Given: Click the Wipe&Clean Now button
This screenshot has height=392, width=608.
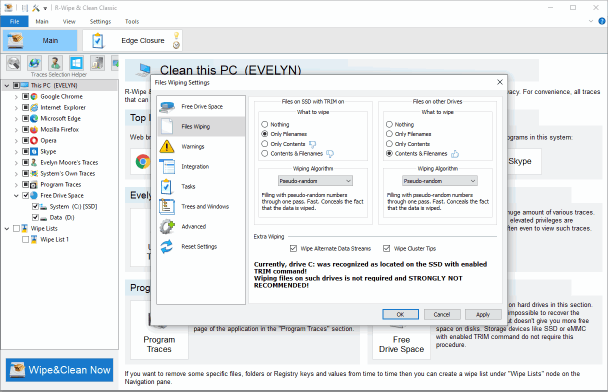Looking at the screenshot, I should [x=59, y=370].
